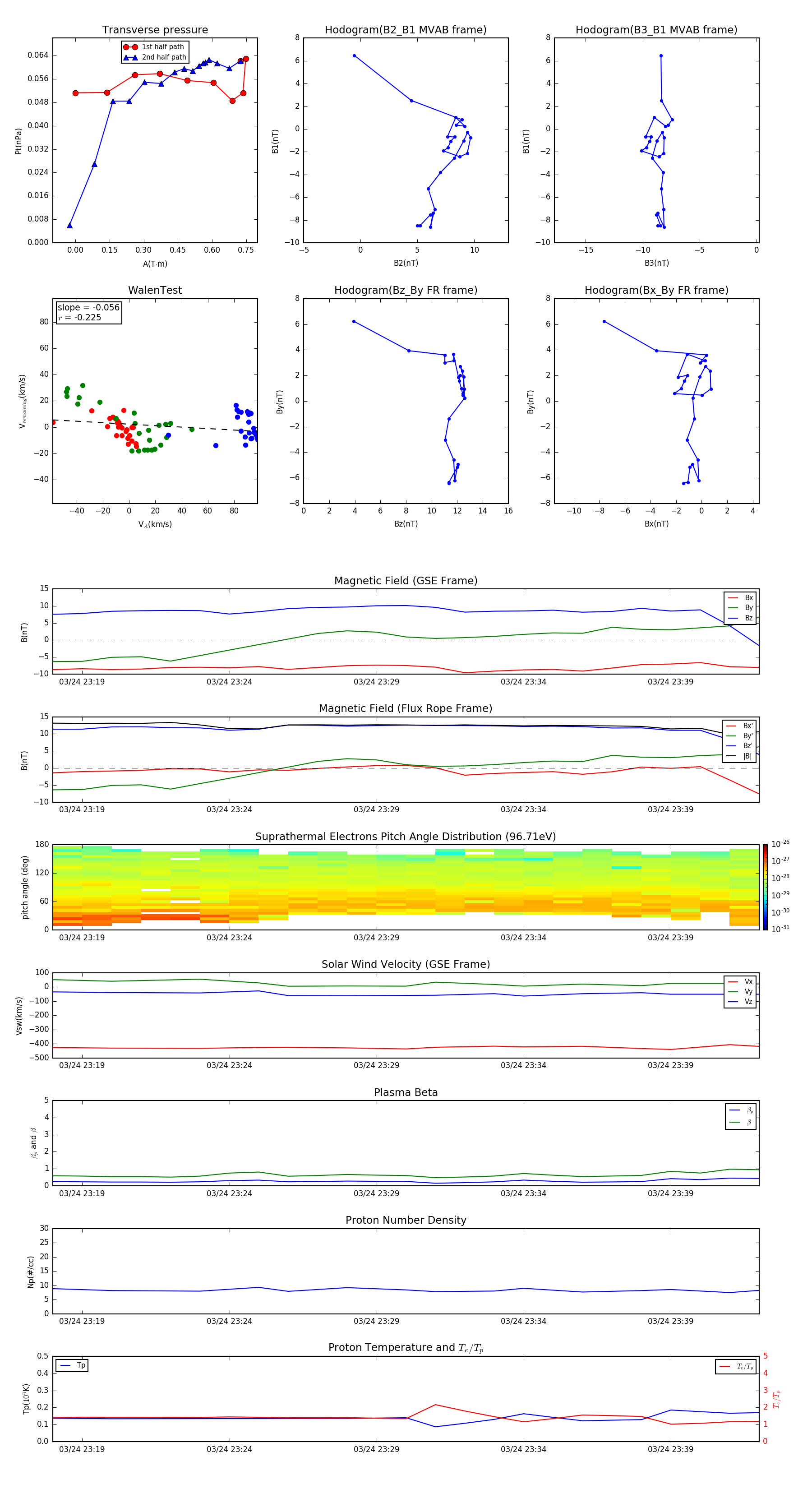Screen dimensions: 812x1489
Task: Click the 10^-31 colorbar tick label
Action: click(x=780, y=929)
